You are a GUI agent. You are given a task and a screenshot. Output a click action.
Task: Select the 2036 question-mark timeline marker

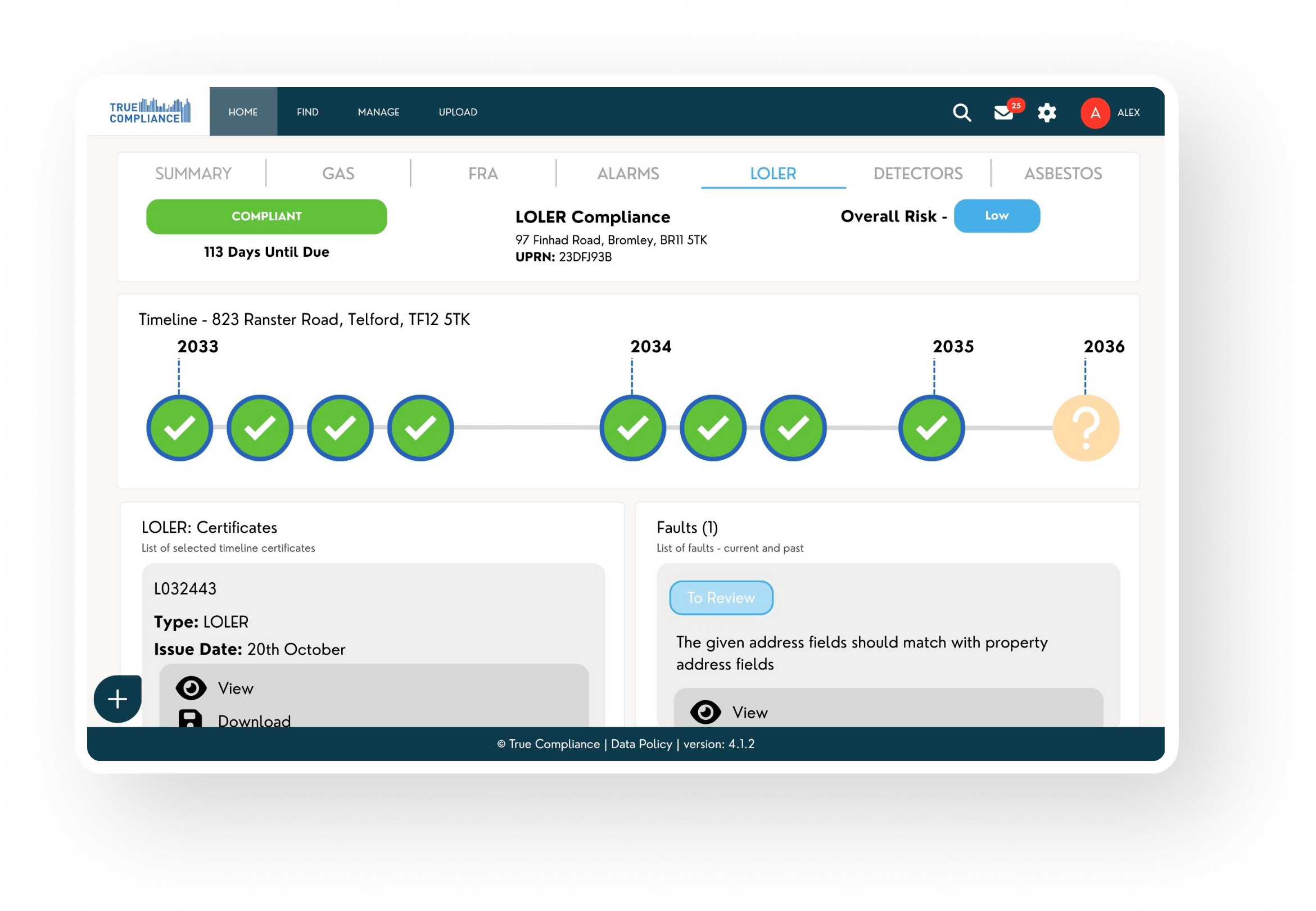1086,428
